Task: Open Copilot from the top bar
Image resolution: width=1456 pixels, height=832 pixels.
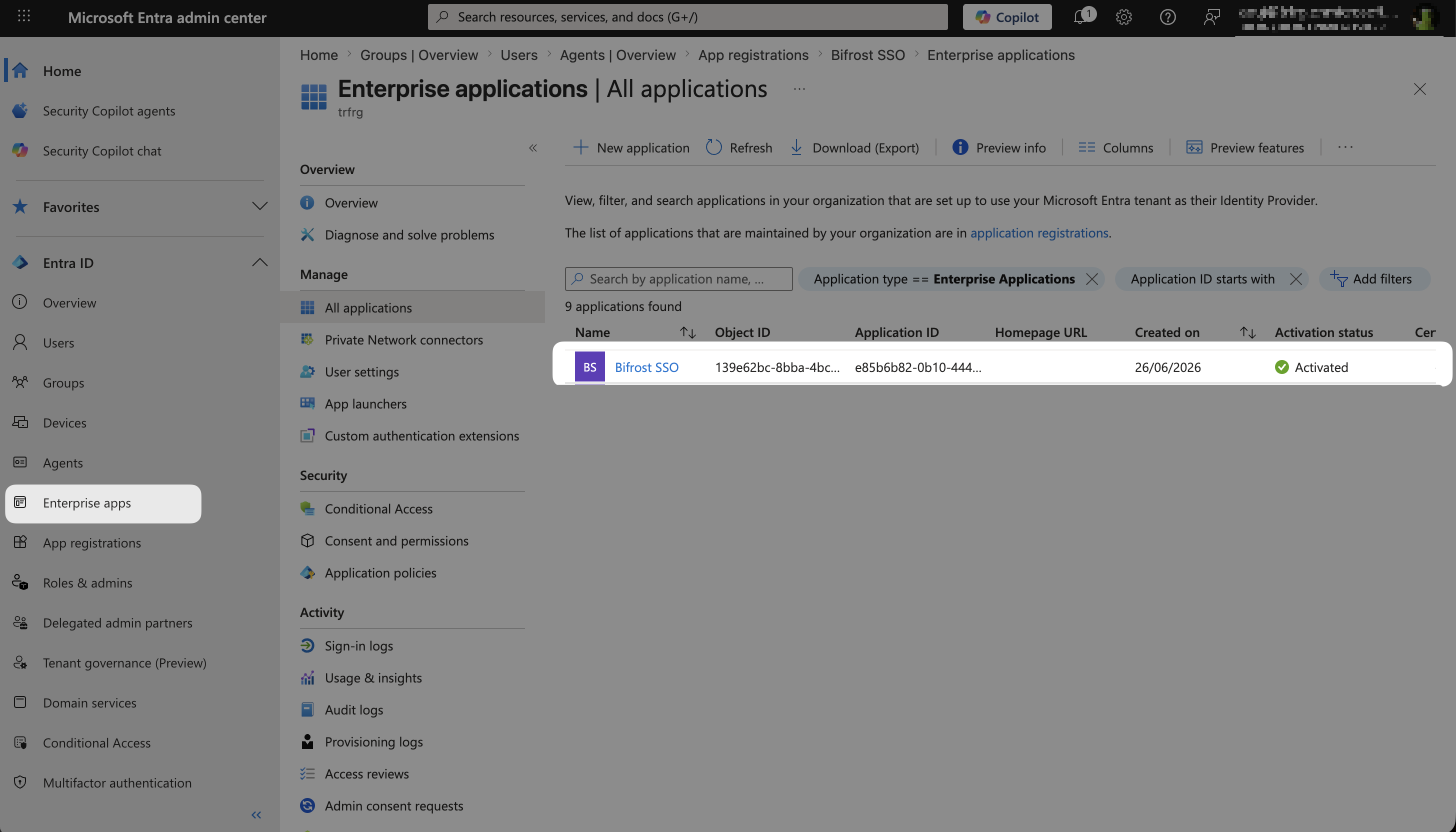Action: pos(1007,17)
